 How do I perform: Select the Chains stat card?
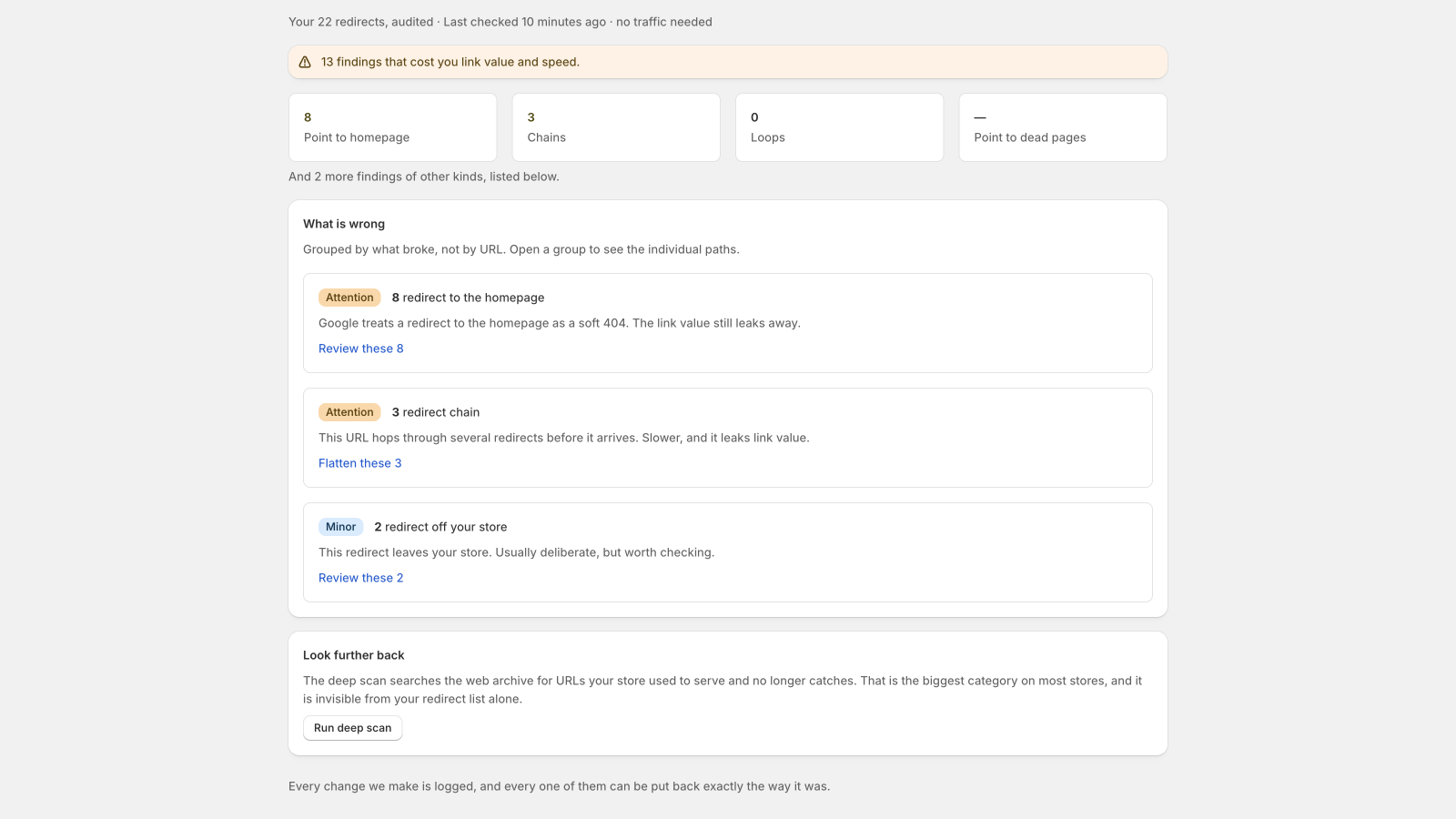click(616, 127)
